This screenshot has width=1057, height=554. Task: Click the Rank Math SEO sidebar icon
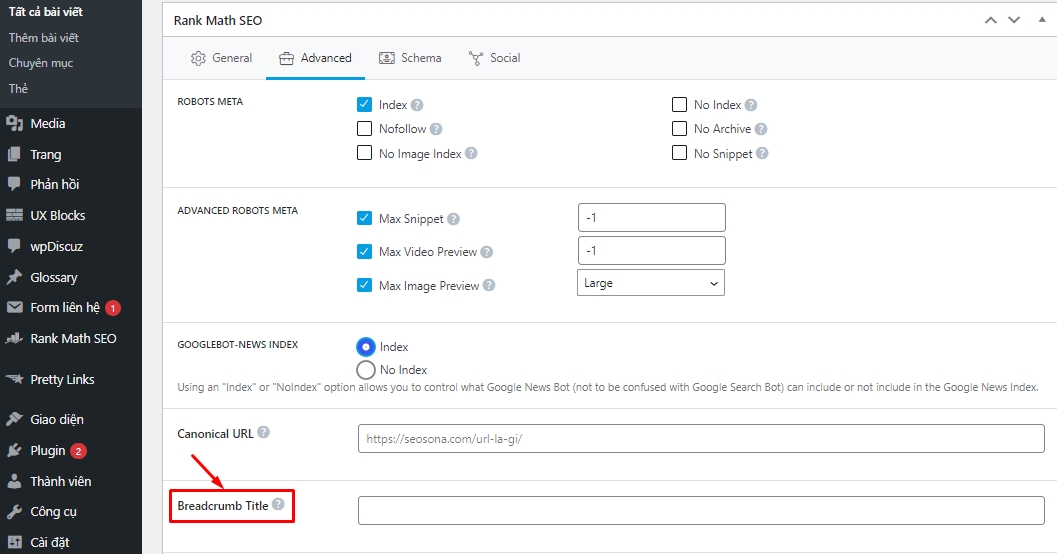click(x=14, y=338)
